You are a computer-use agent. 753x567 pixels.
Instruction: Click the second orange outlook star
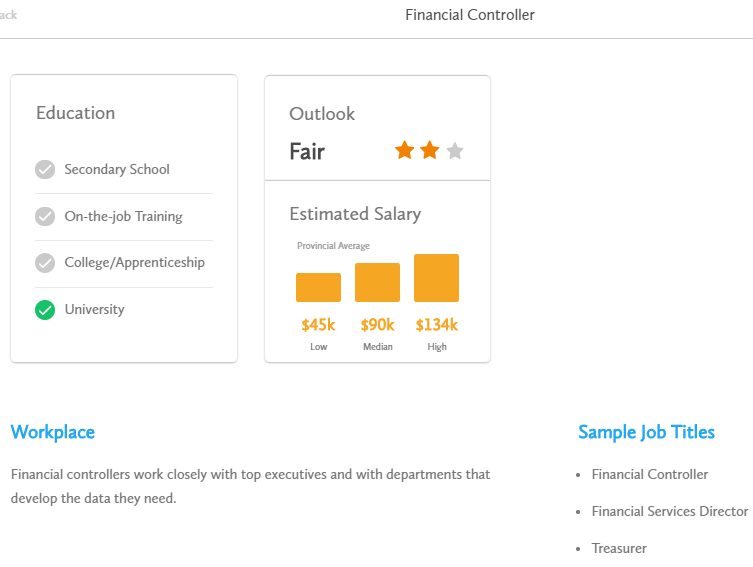click(x=429, y=150)
